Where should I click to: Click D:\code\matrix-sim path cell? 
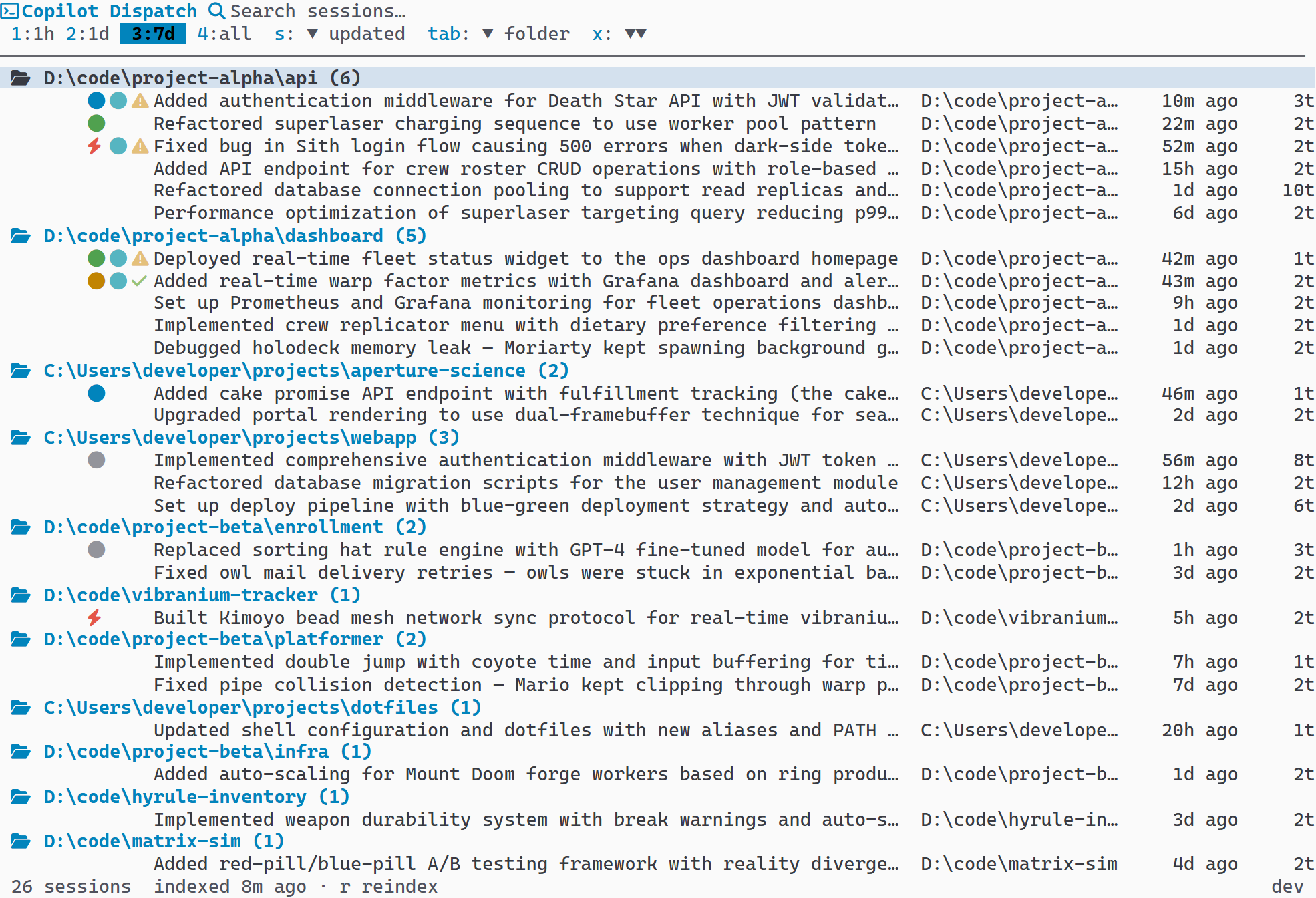1019,864
